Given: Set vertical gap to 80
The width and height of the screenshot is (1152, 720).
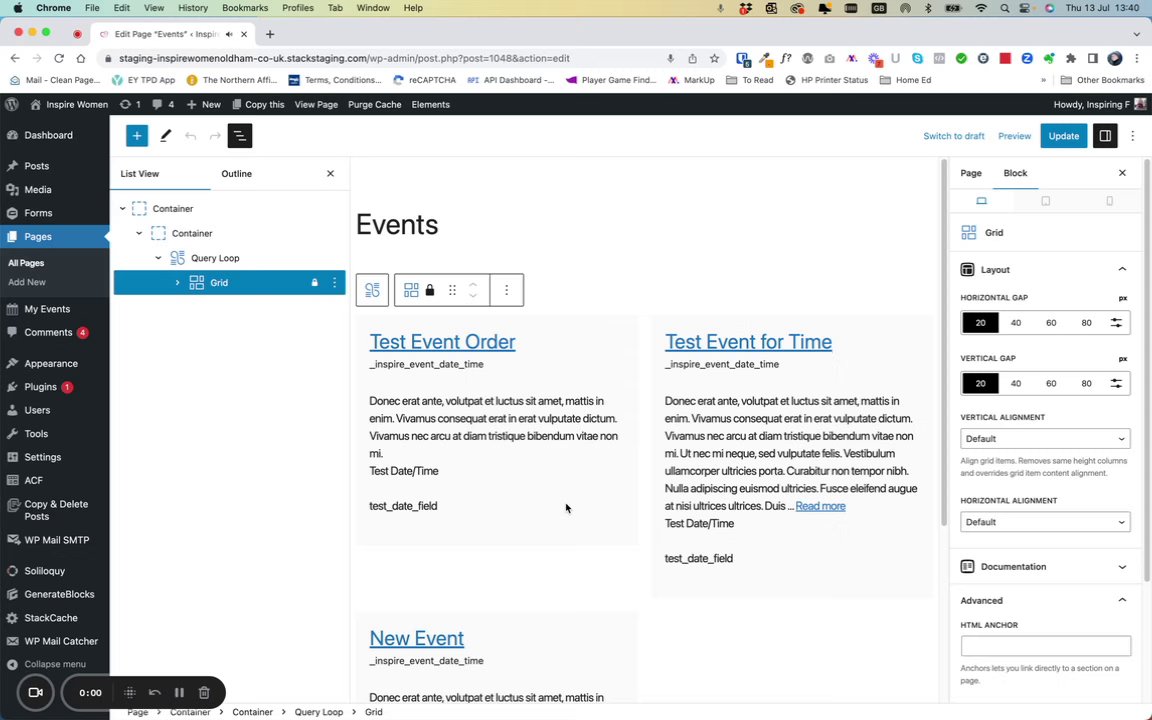Looking at the screenshot, I should pyautogui.click(x=1086, y=383).
